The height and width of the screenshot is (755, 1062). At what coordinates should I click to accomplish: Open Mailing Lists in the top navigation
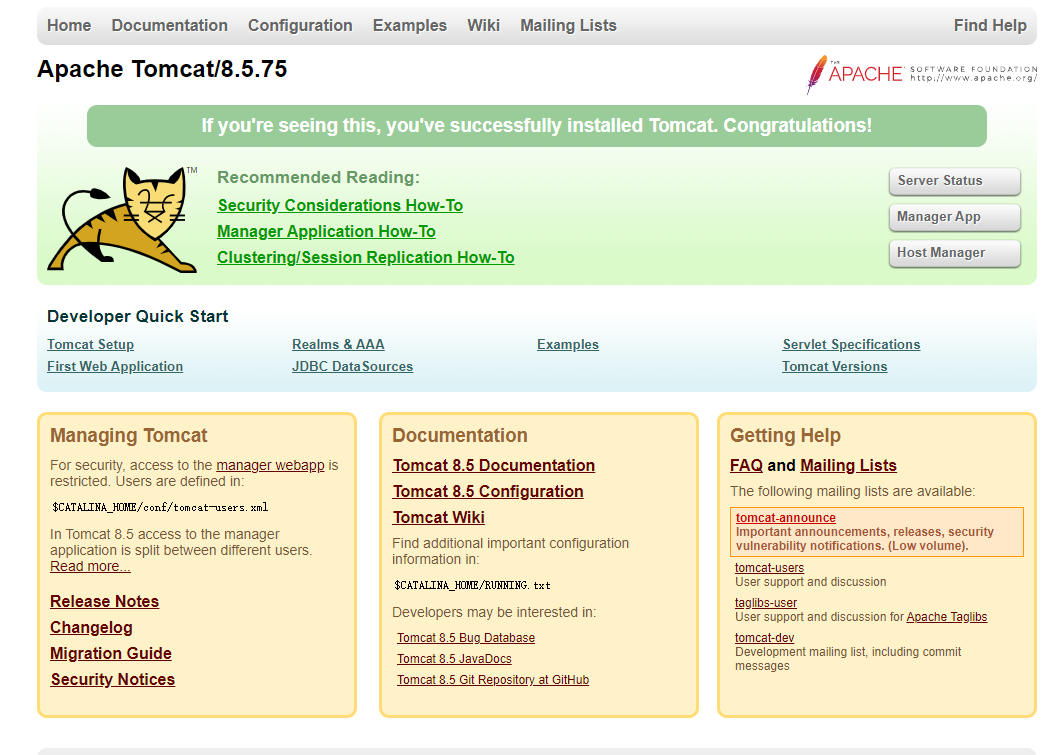pos(568,26)
